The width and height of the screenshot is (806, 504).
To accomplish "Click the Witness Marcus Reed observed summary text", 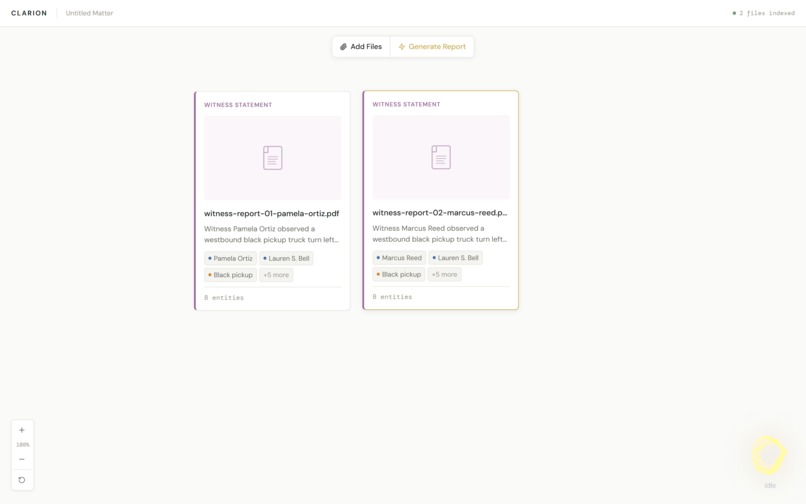I will [x=439, y=233].
